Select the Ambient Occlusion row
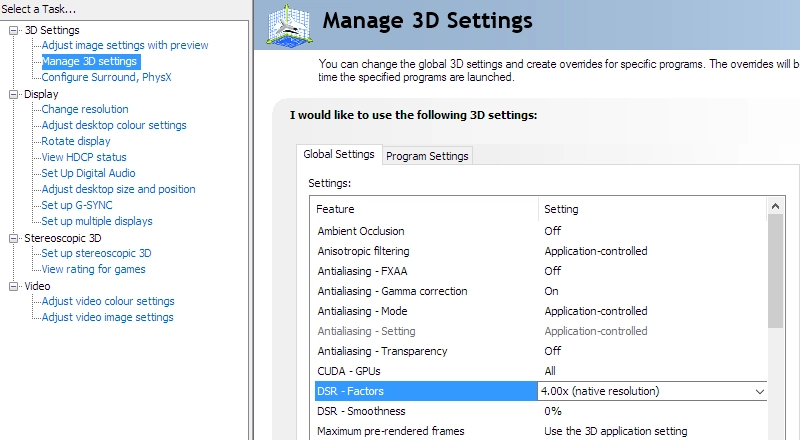800x440 pixels. pos(541,231)
